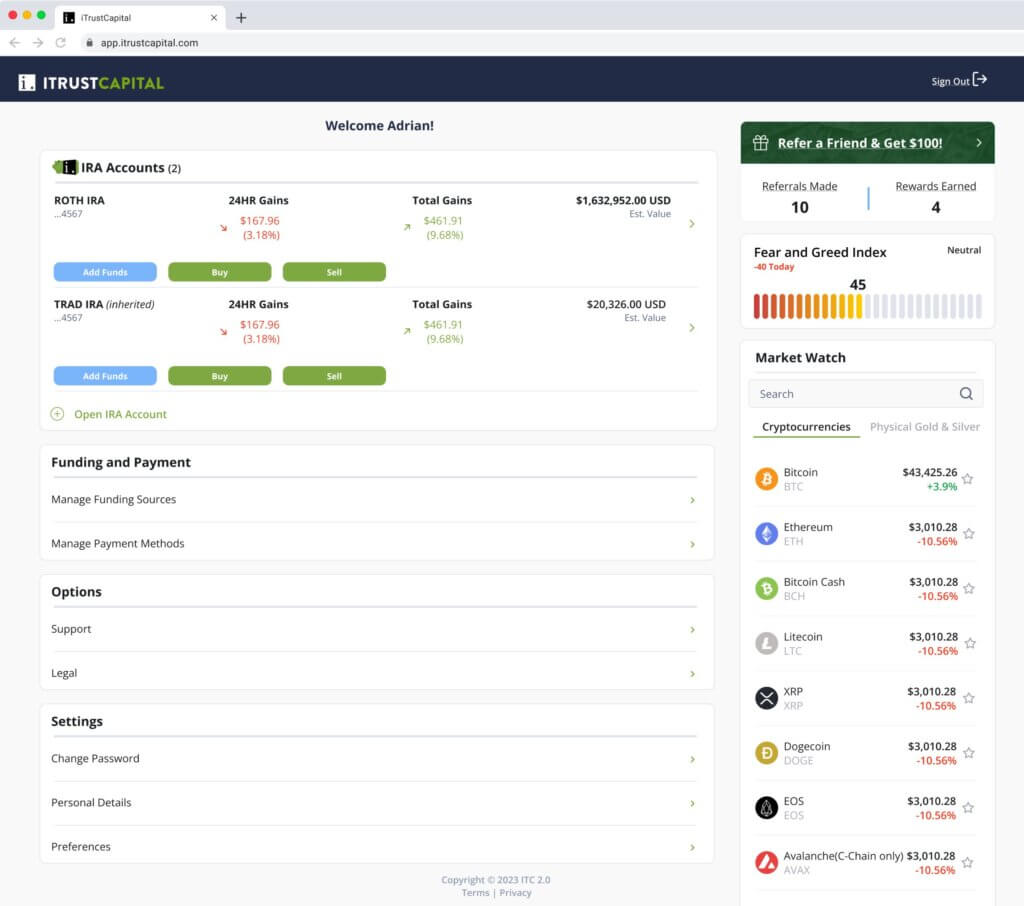The image size is (1024, 906).
Task: Expand the ROTH IRA account details chevron
Action: click(692, 224)
